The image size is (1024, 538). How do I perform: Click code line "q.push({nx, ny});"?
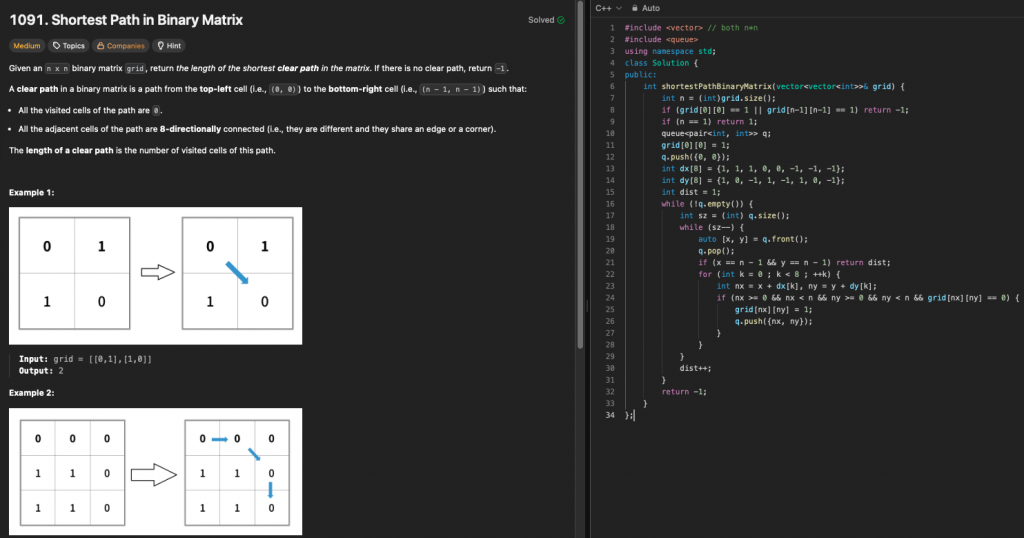[774, 321]
